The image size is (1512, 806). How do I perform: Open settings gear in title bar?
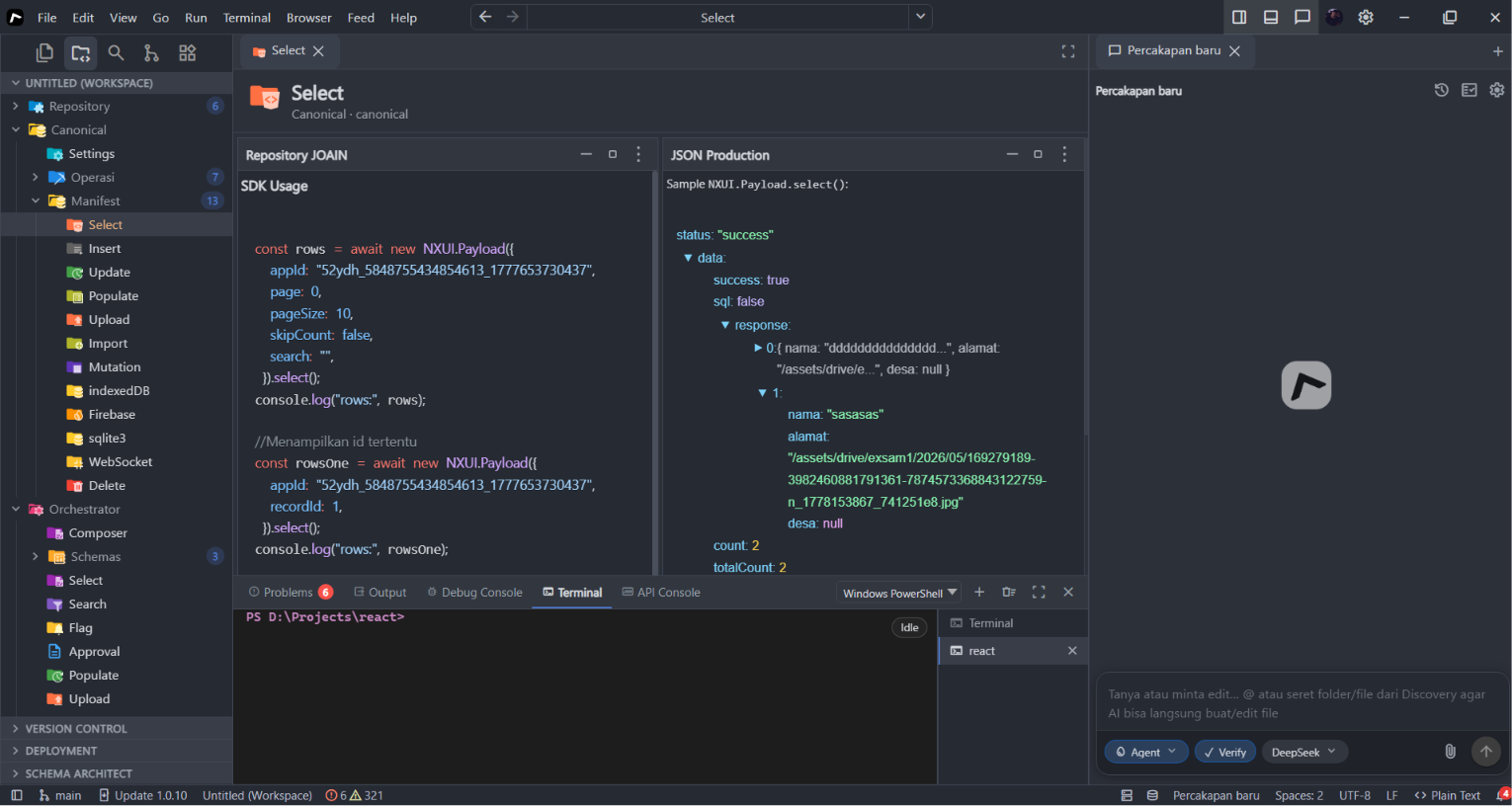pos(1366,17)
